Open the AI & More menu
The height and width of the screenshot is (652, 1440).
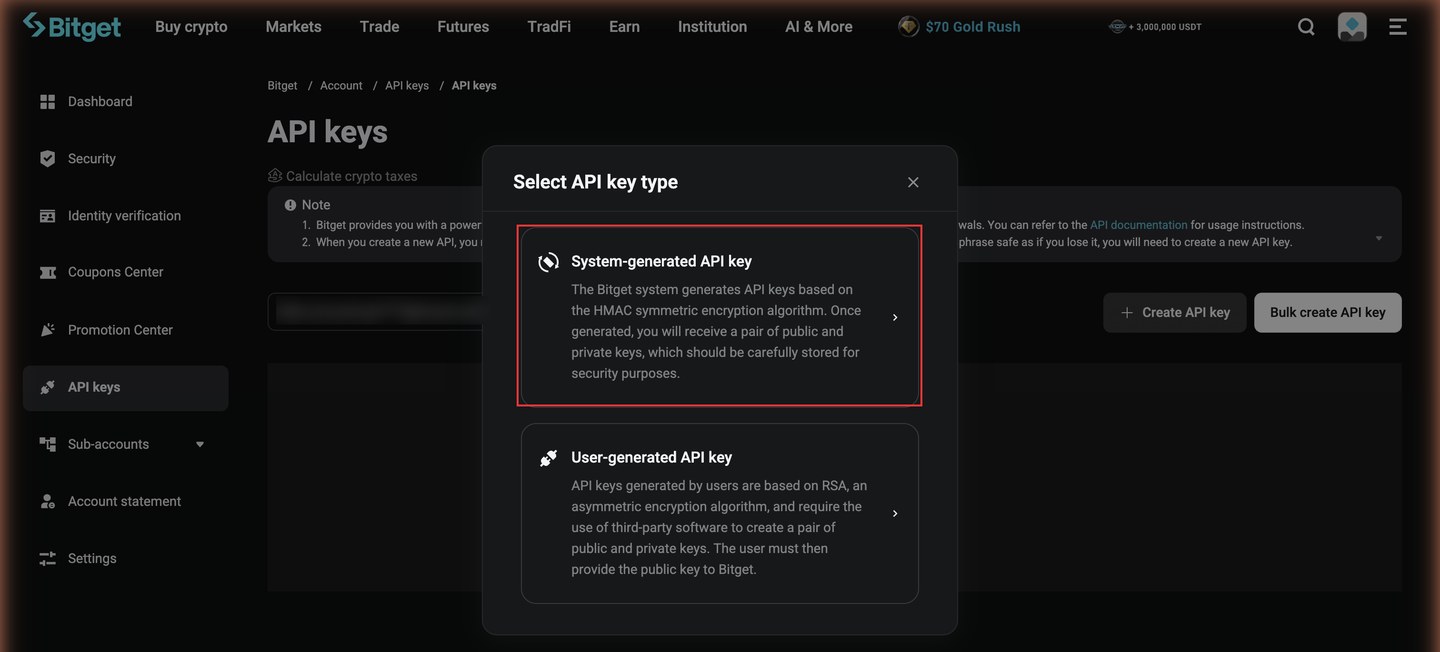coord(819,27)
